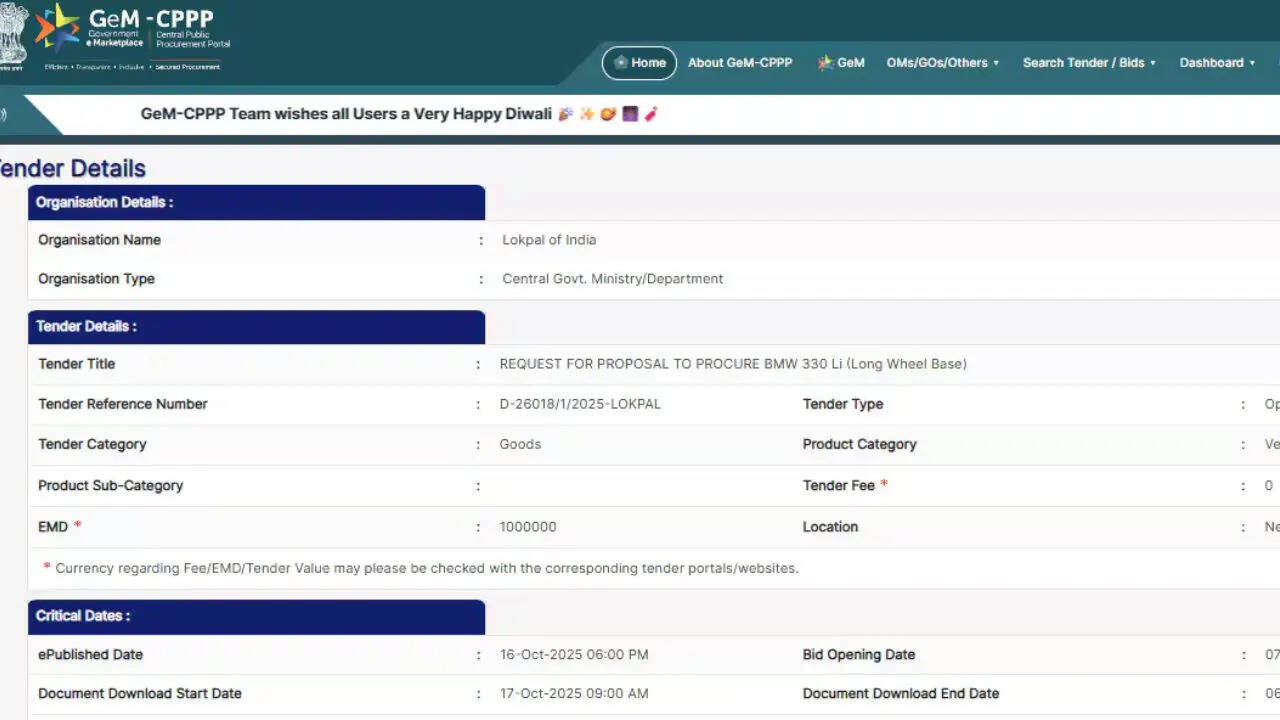Click the Home icon in navigation bar
The width and height of the screenshot is (1280, 720).
(620, 63)
